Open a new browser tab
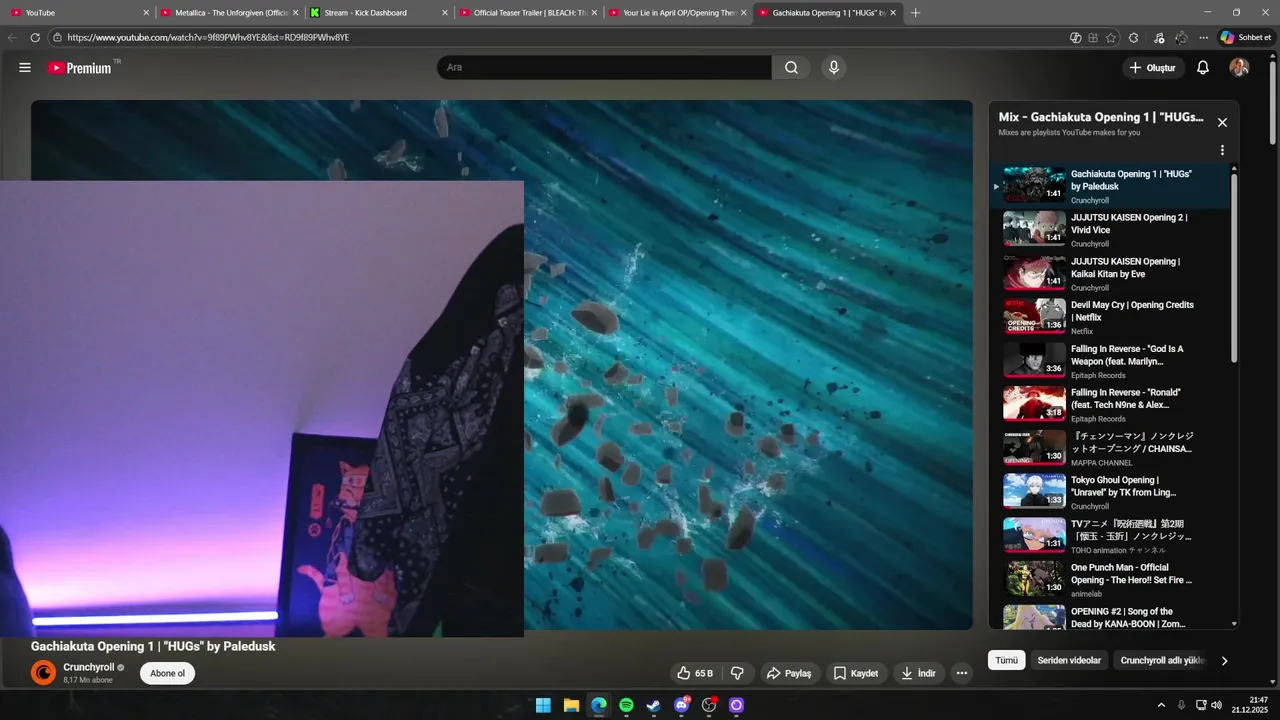This screenshot has width=1280, height=720. pyautogui.click(x=915, y=13)
